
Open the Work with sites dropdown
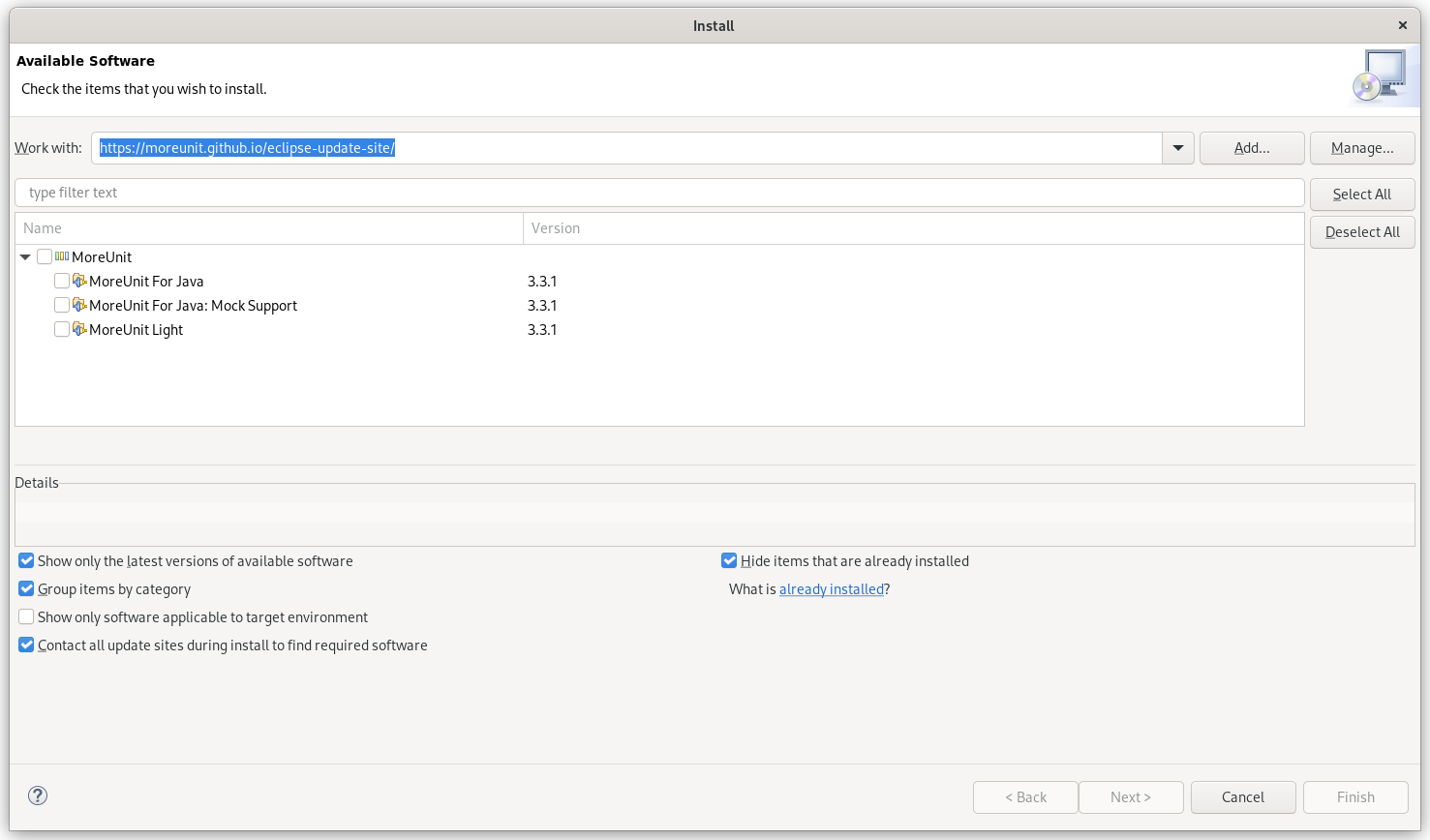1178,148
